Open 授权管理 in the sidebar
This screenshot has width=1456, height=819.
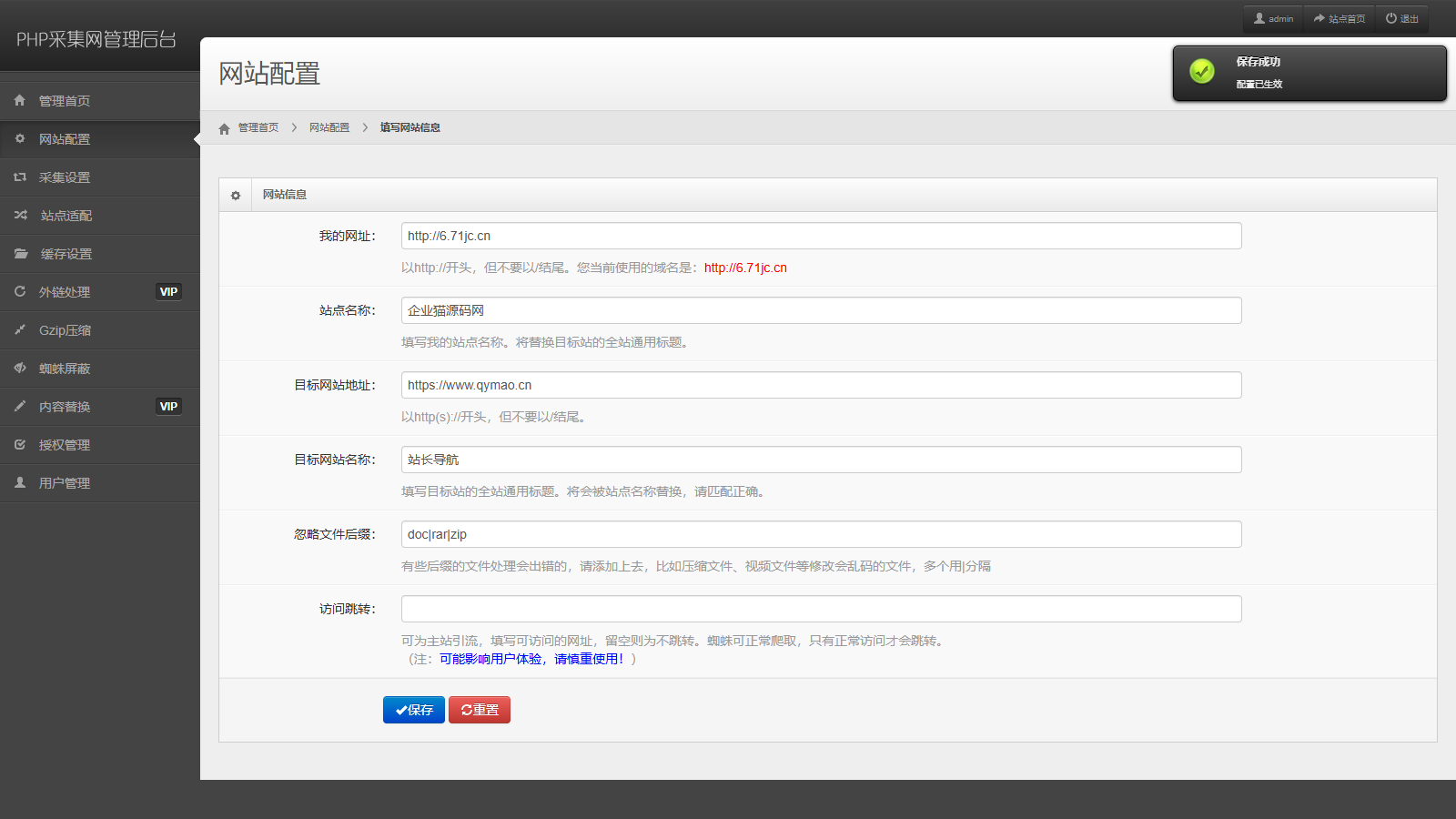pyautogui.click(x=65, y=445)
